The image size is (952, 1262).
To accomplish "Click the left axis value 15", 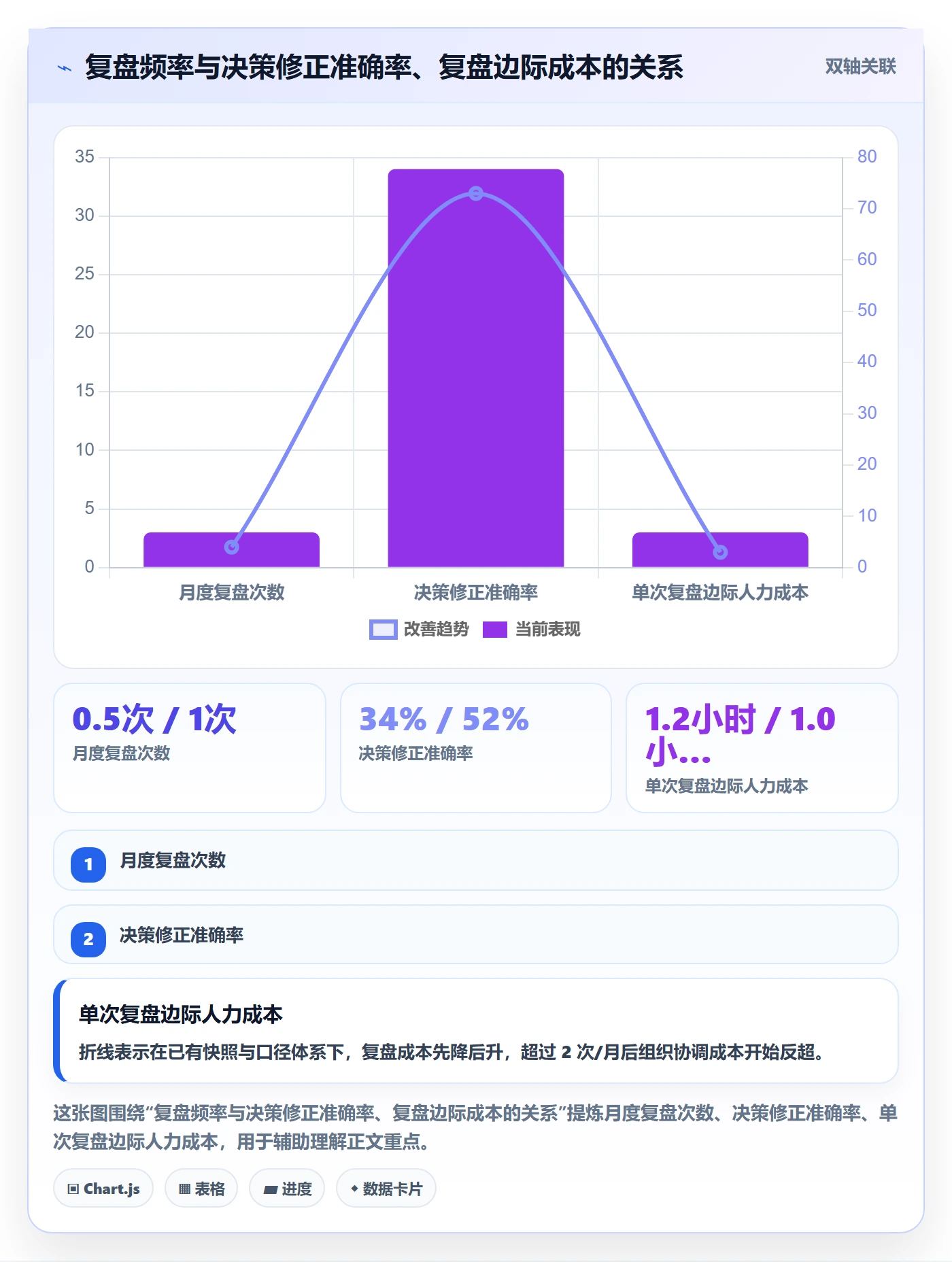I will pyautogui.click(x=85, y=391).
